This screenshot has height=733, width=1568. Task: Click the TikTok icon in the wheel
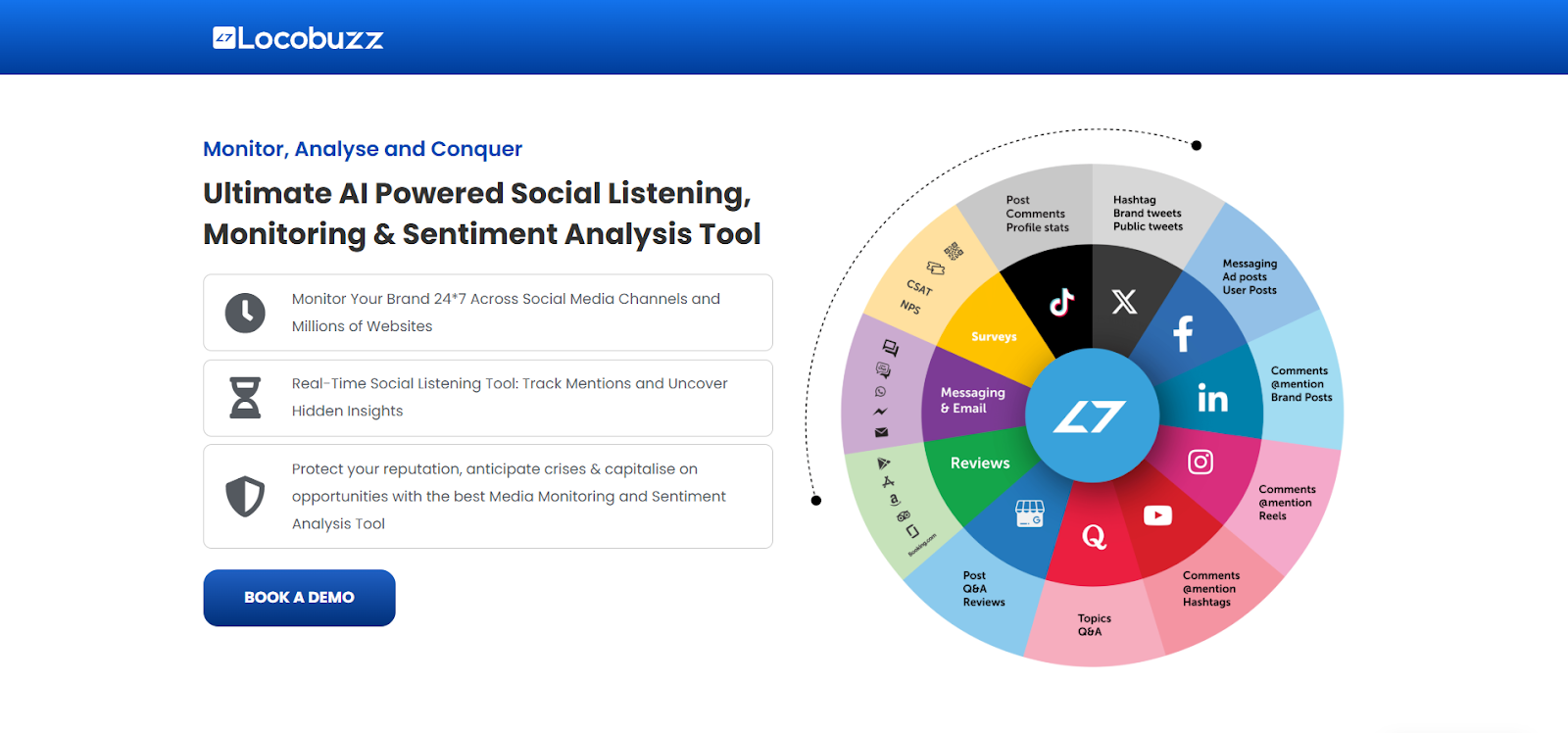tap(1061, 302)
